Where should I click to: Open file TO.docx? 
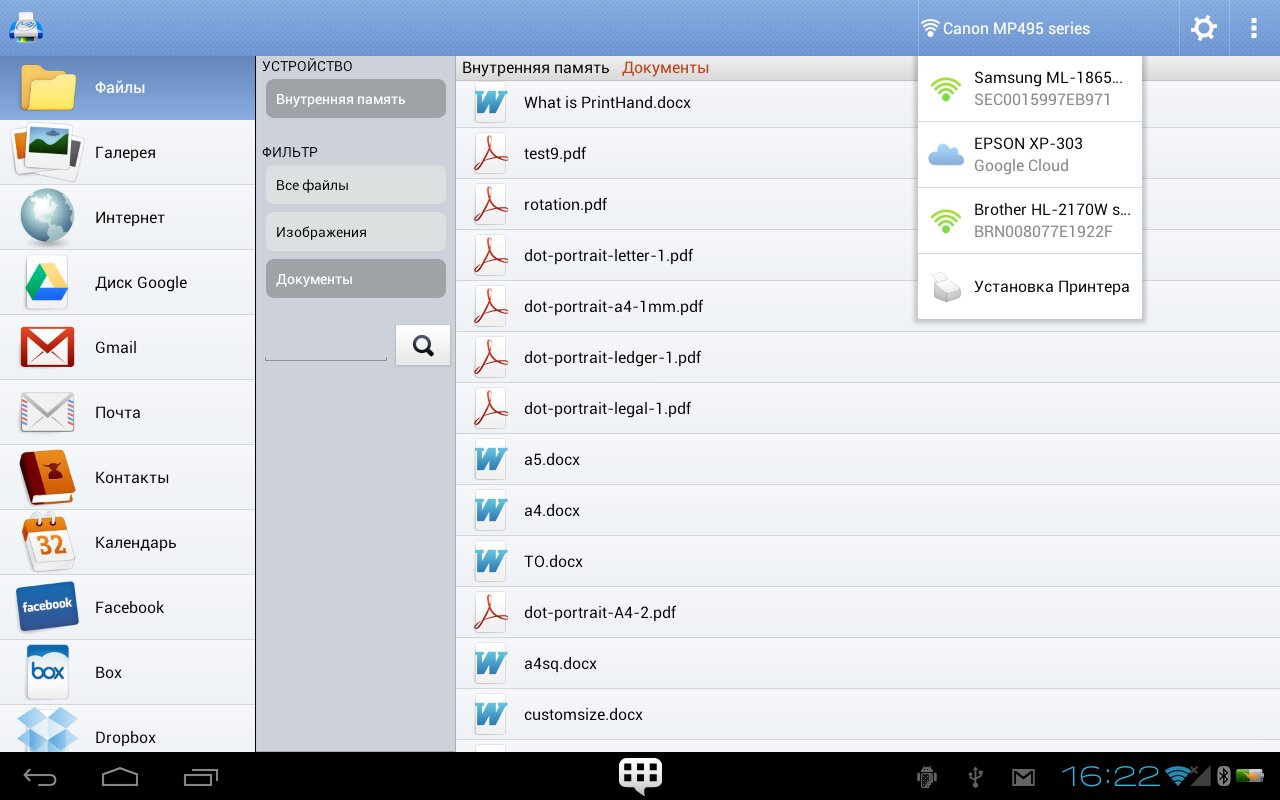coord(868,562)
